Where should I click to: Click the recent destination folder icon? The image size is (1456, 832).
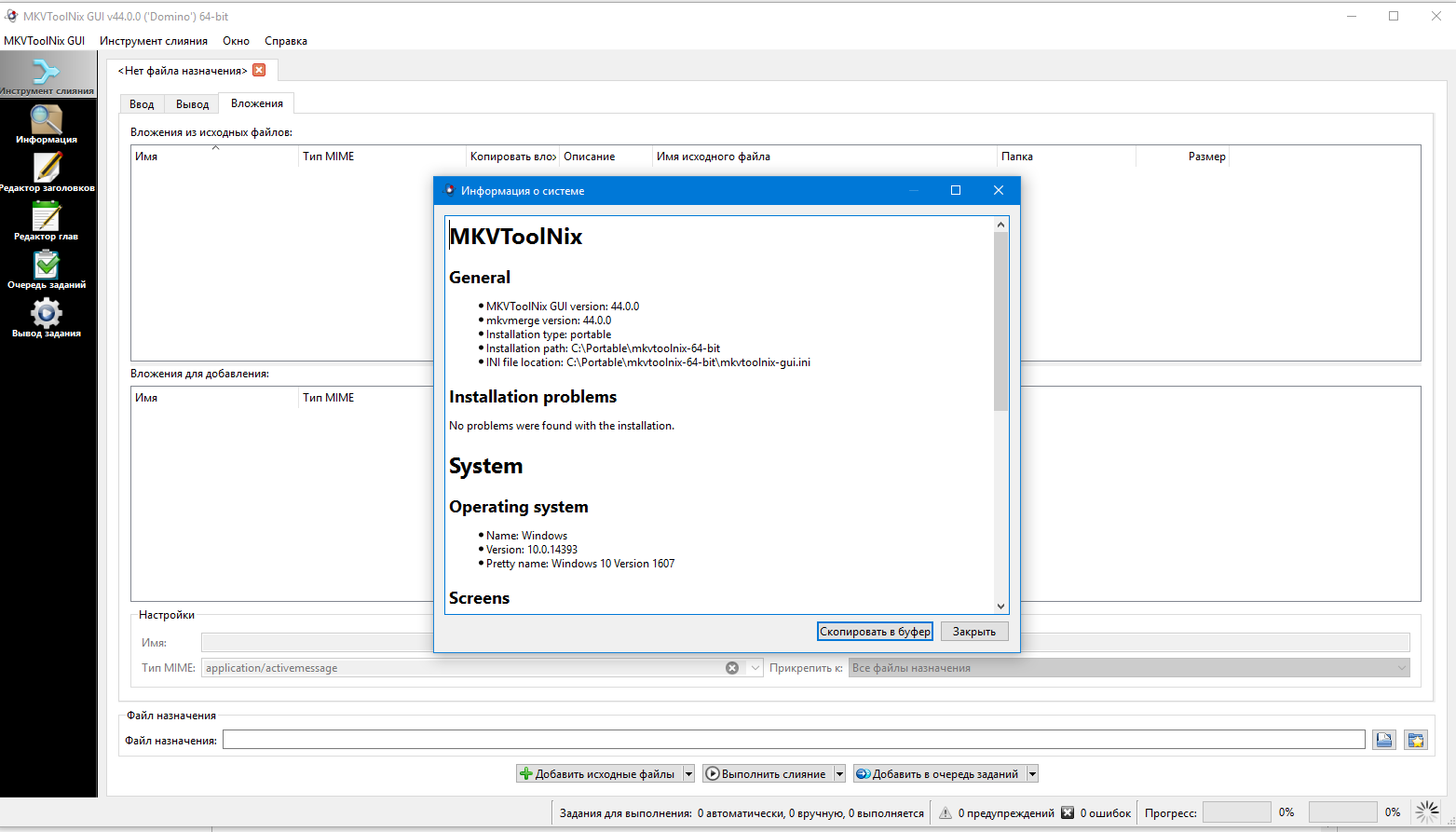coord(1415,740)
